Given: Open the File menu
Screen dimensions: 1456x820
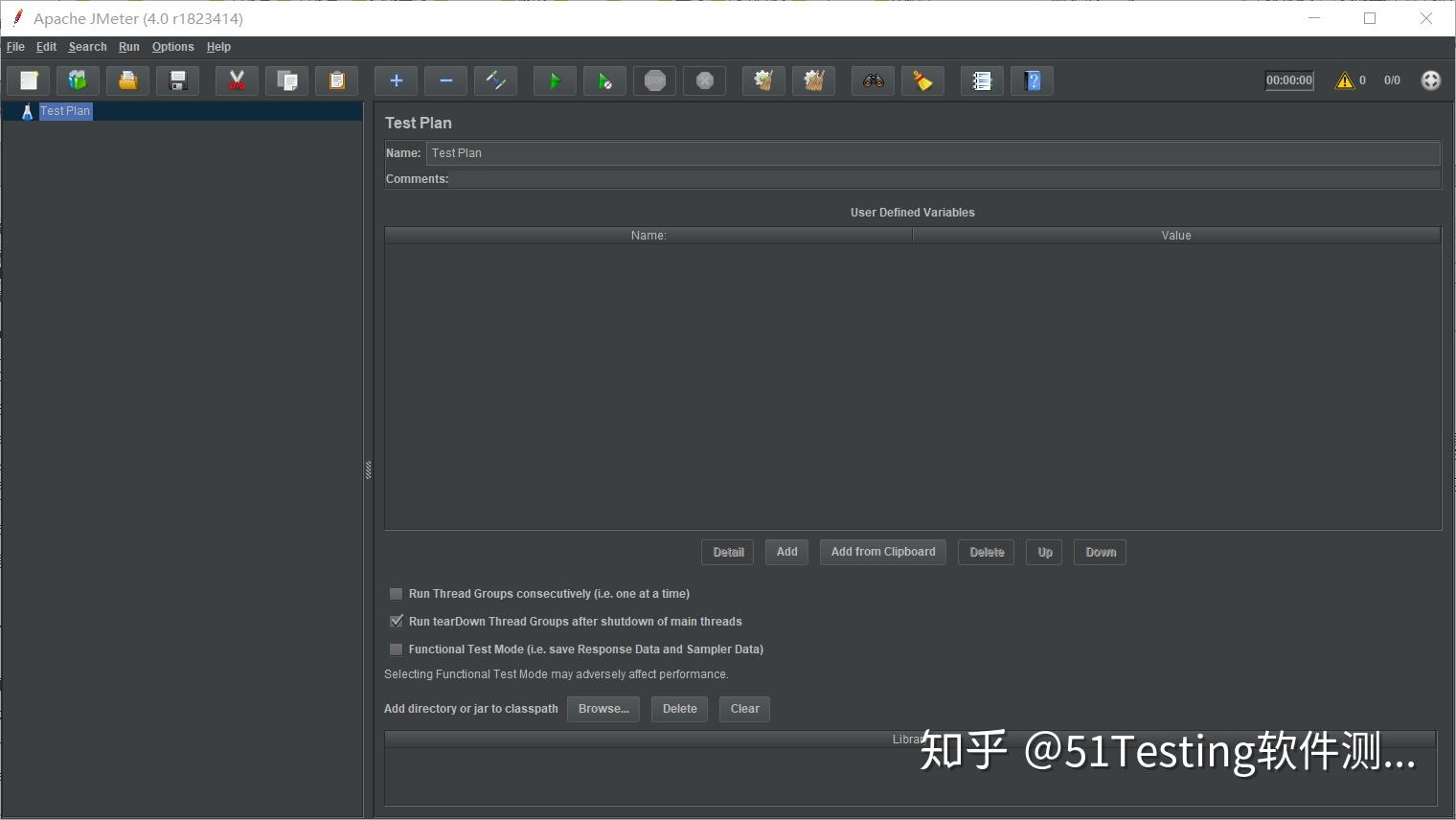Looking at the screenshot, I should [x=15, y=47].
